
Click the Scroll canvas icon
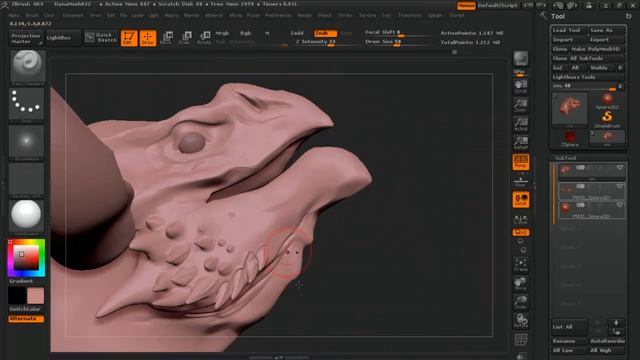click(x=520, y=87)
